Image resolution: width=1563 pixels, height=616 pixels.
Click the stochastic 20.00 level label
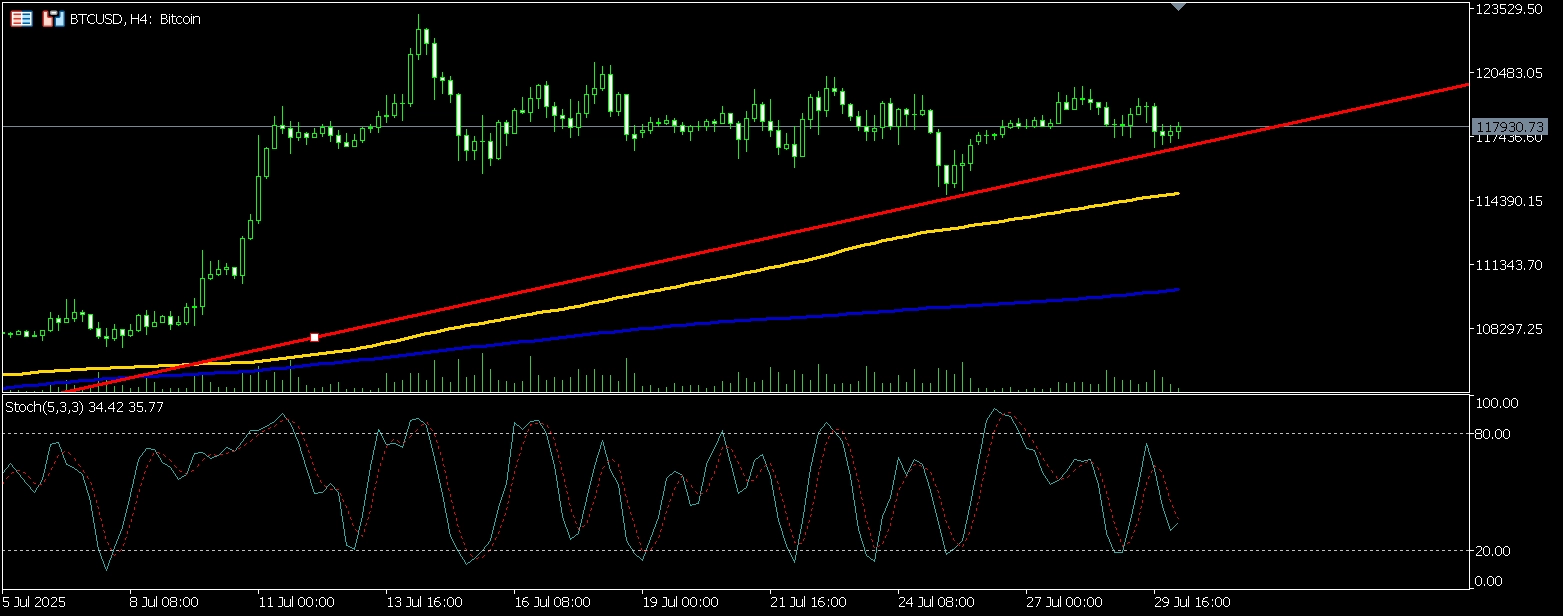coord(1497,551)
